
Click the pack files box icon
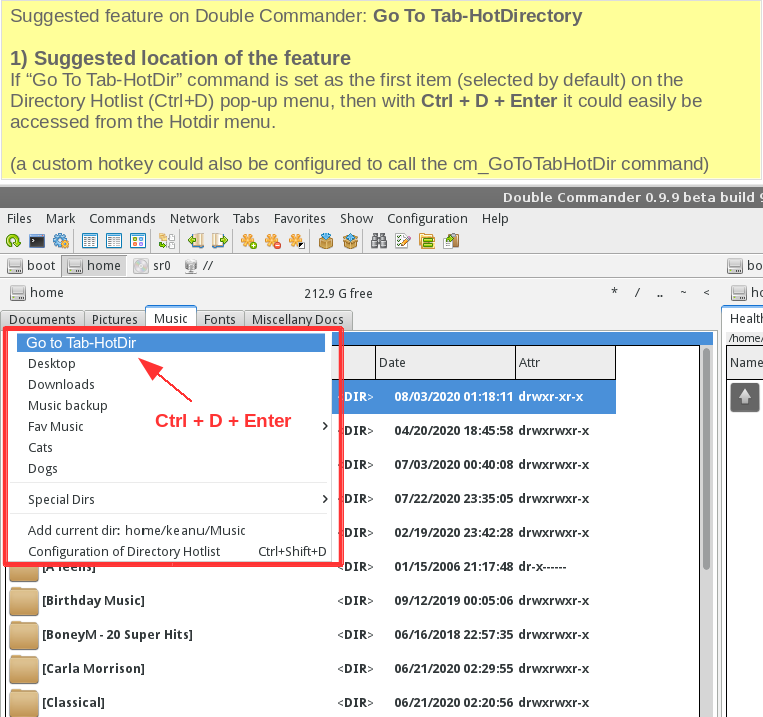coord(326,241)
